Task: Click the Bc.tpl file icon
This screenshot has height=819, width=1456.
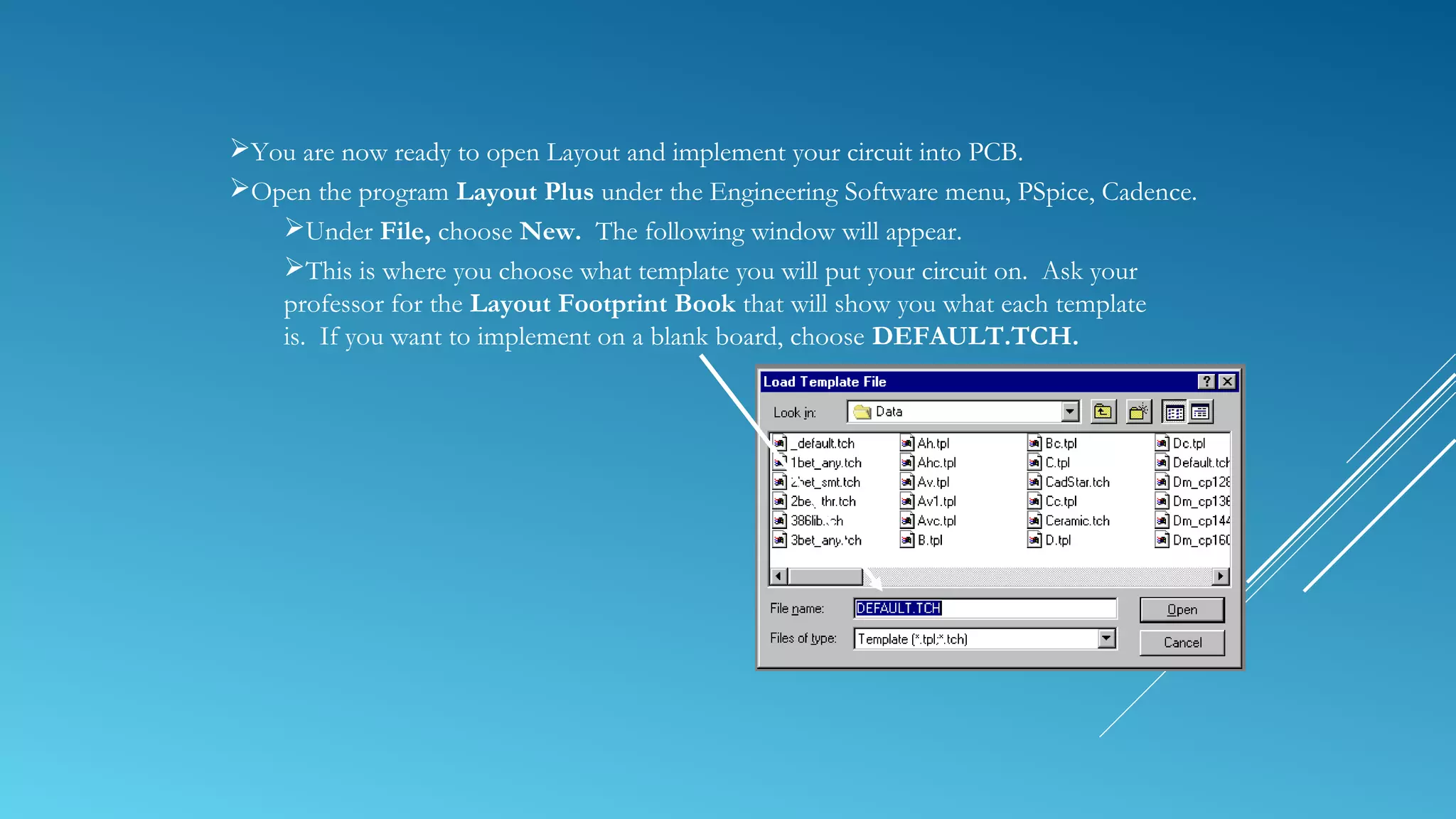Action: coord(1035,444)
